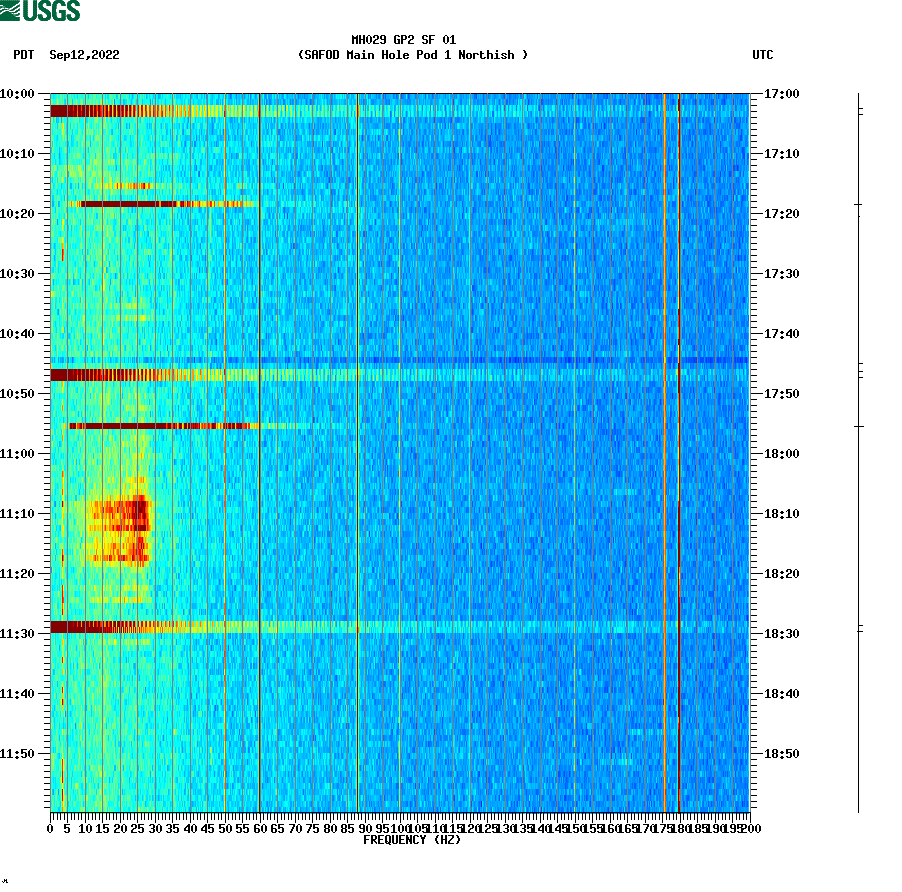Click the Sep12,2022 date text

[84, 56]
